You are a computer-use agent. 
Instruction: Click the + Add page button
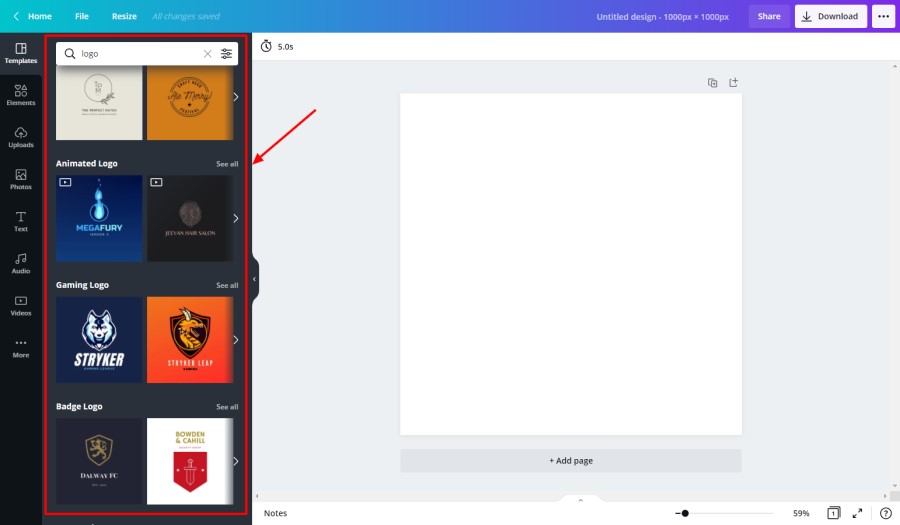[x=571, y=461]
